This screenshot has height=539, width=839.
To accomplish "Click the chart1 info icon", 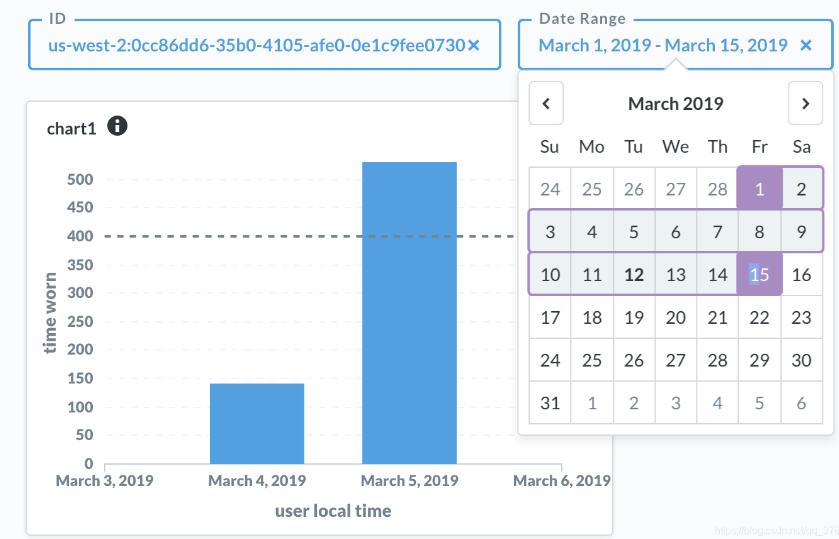I will point(117,126).
